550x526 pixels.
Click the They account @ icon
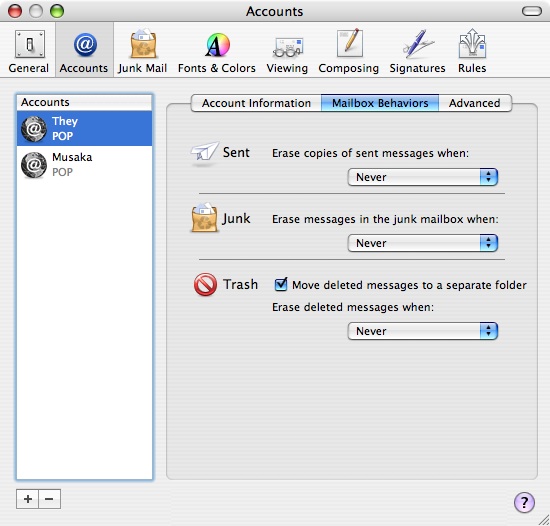(34, 129)
